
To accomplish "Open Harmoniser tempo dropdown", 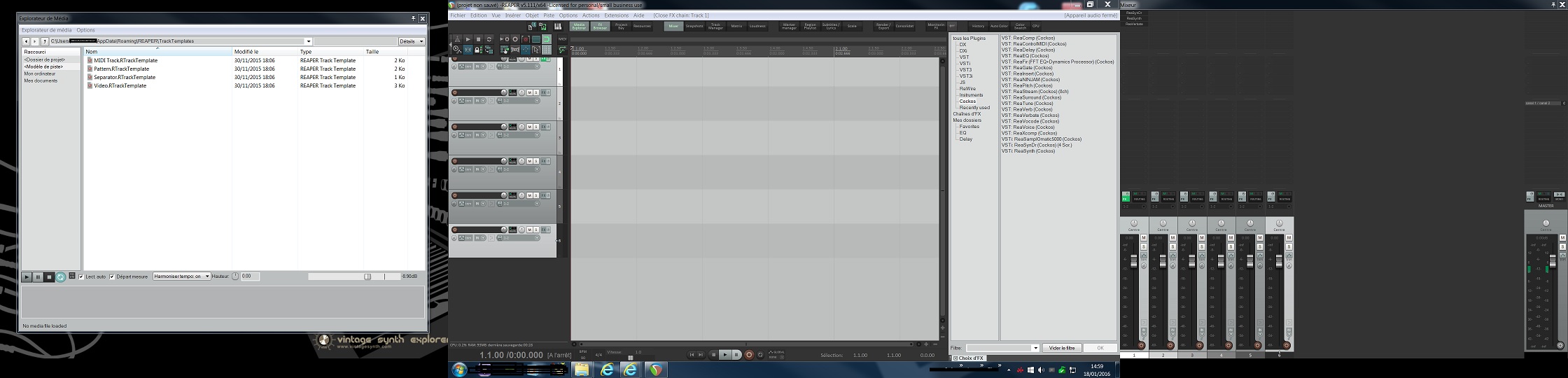I will click(x=182, y=276).
